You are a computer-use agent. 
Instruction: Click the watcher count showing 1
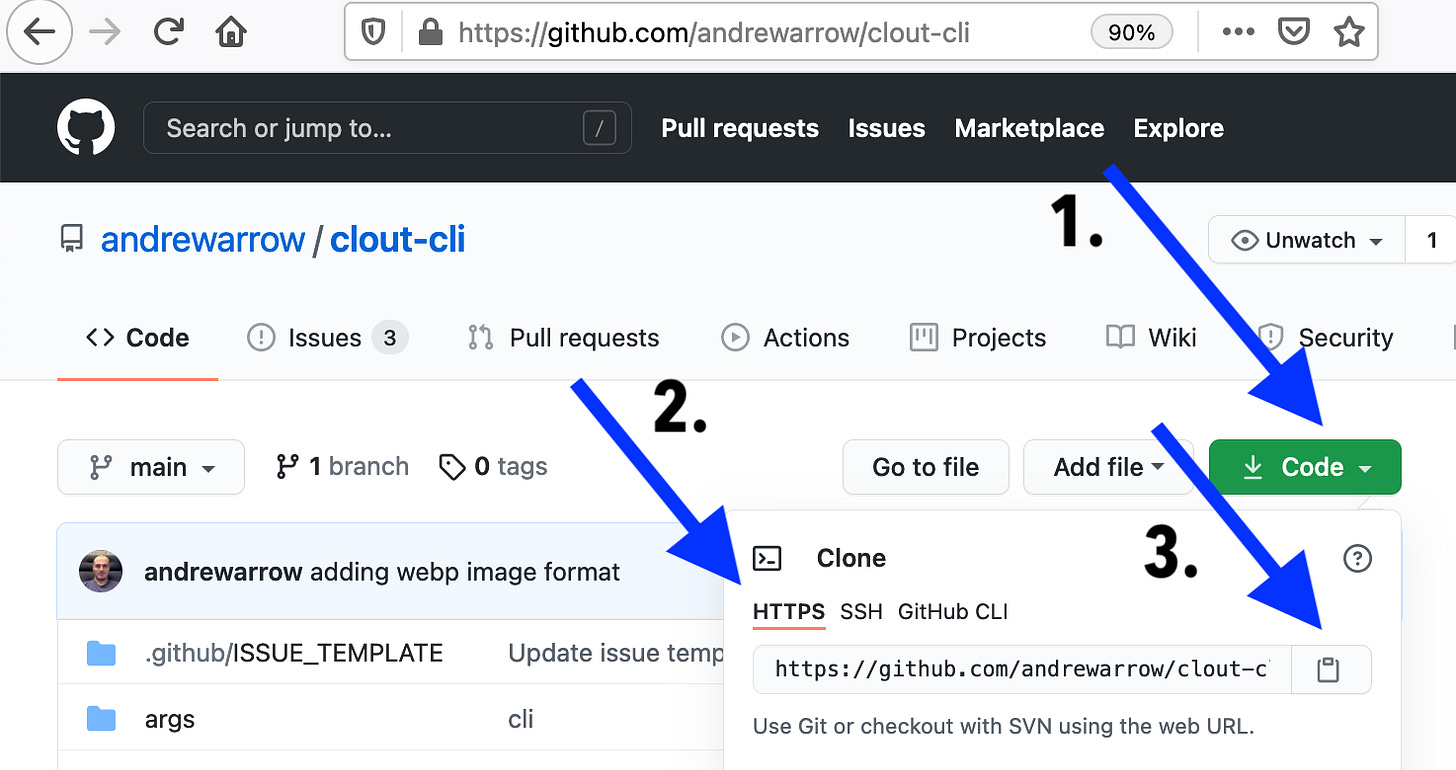coord(1431,240)
